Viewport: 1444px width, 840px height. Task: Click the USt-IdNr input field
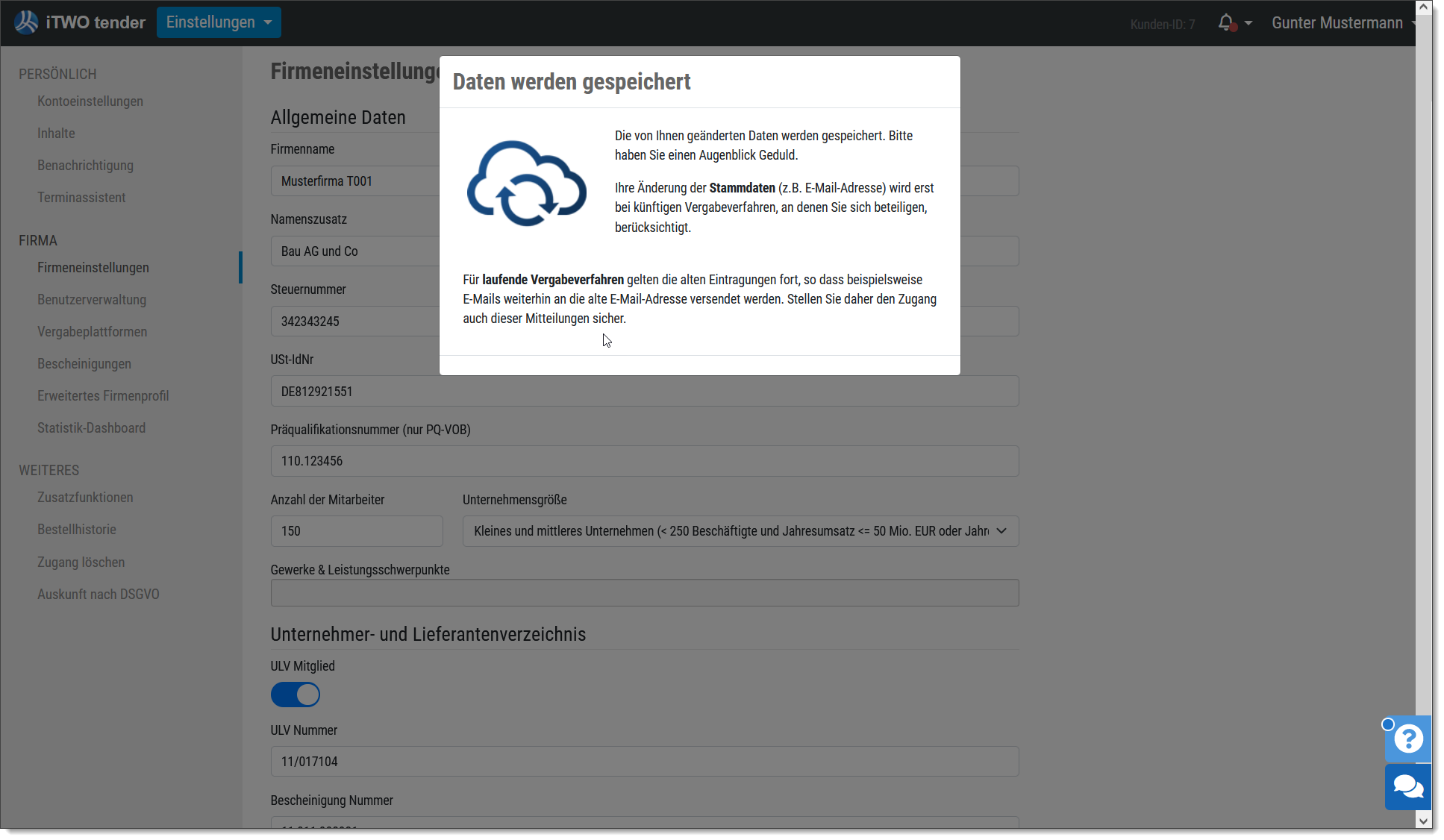coord(645,392)
